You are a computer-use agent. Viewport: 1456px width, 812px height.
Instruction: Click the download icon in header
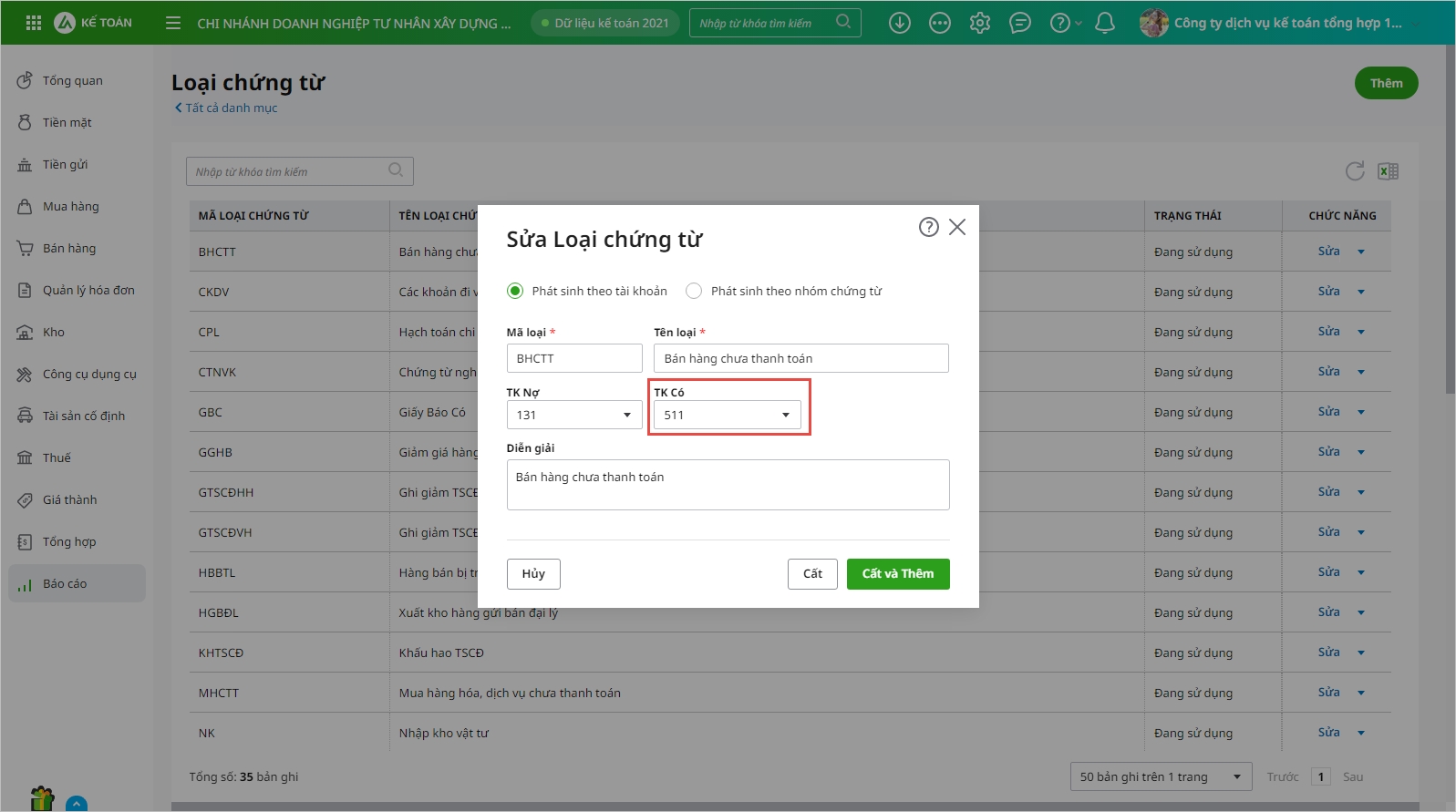point(899,23)
